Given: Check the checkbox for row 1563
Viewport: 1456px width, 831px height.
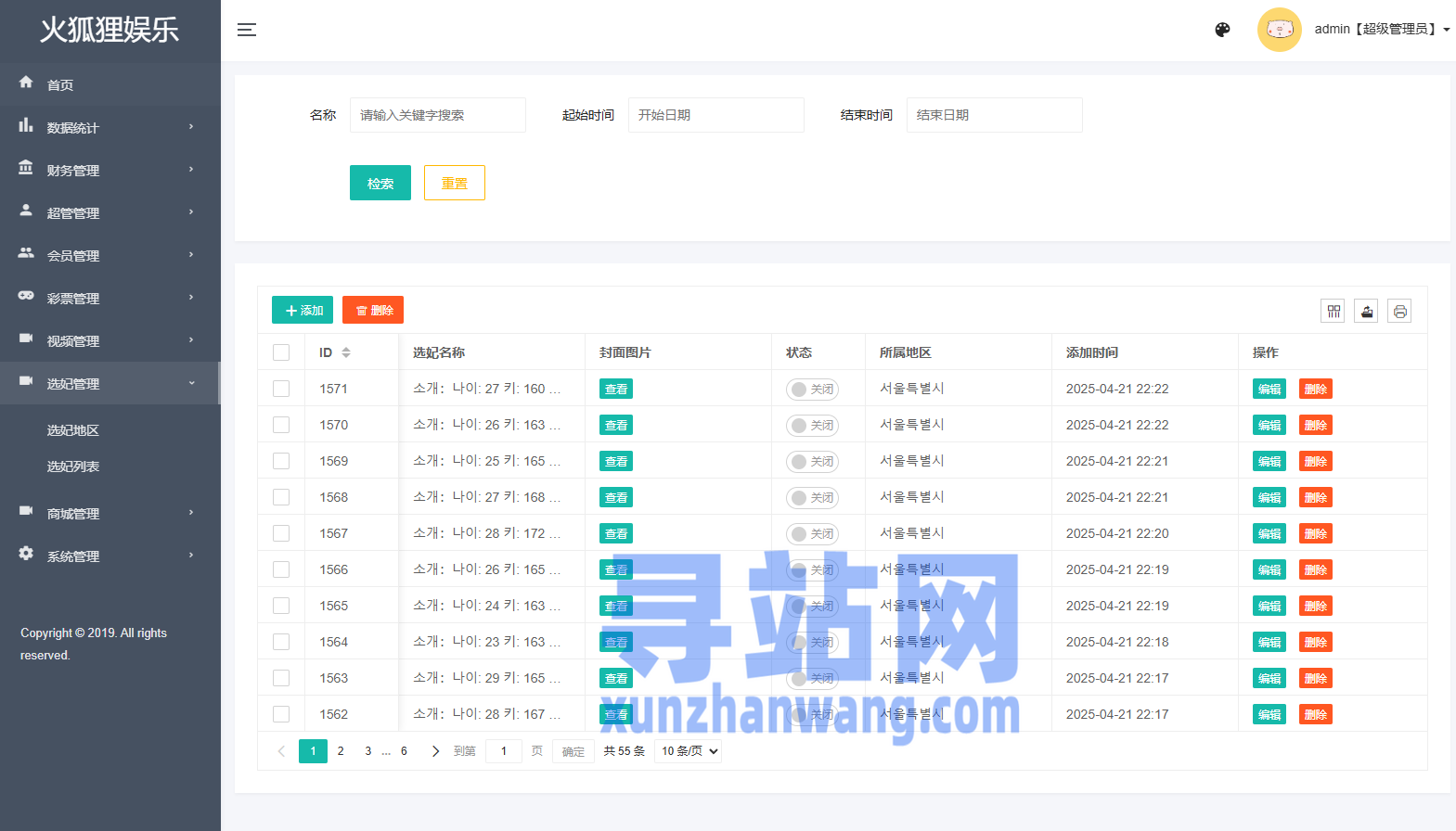Looking at the screenshot, I should [x=281, y=678].
